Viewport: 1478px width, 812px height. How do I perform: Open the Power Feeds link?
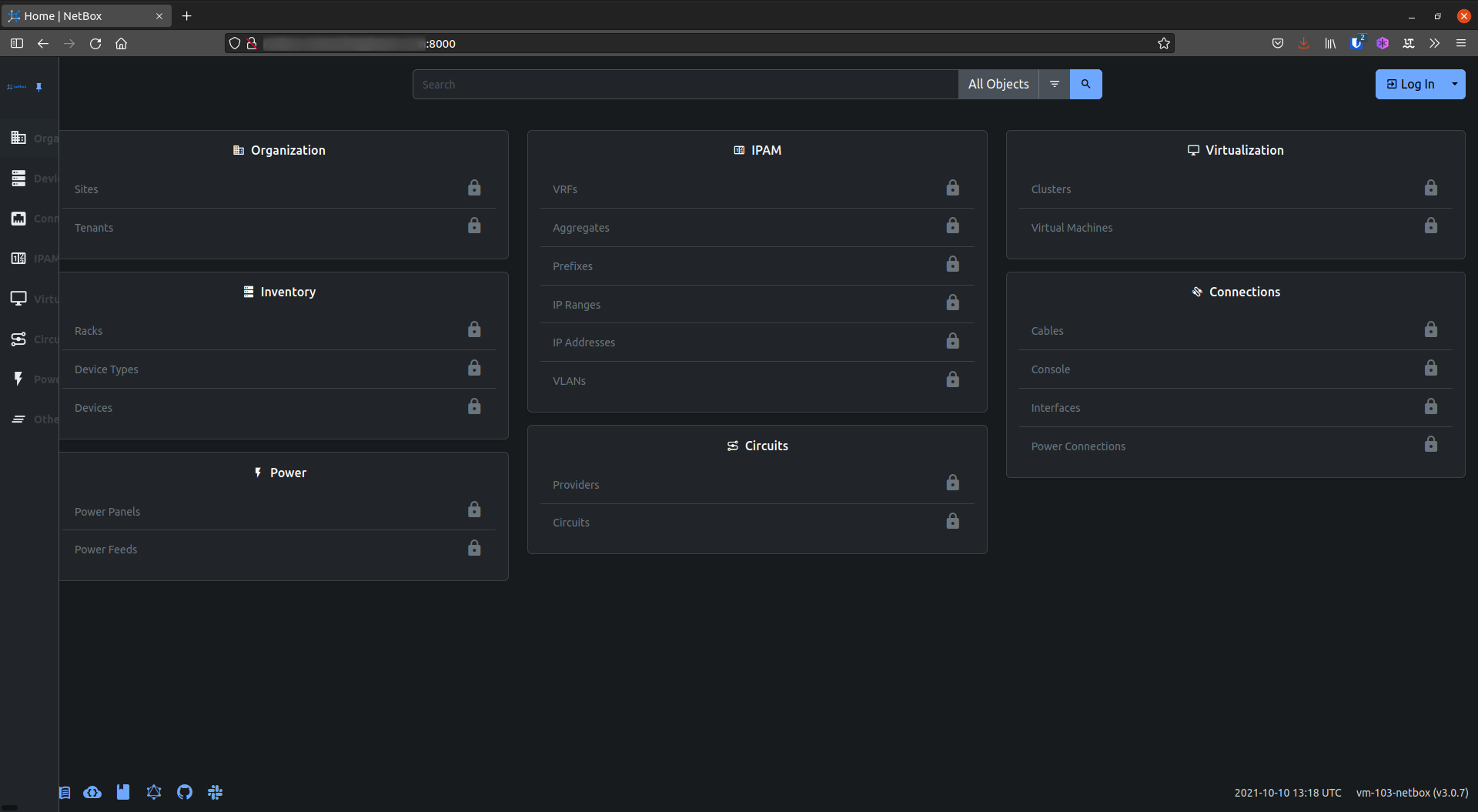pyautogui.click(x=105, y=550)
